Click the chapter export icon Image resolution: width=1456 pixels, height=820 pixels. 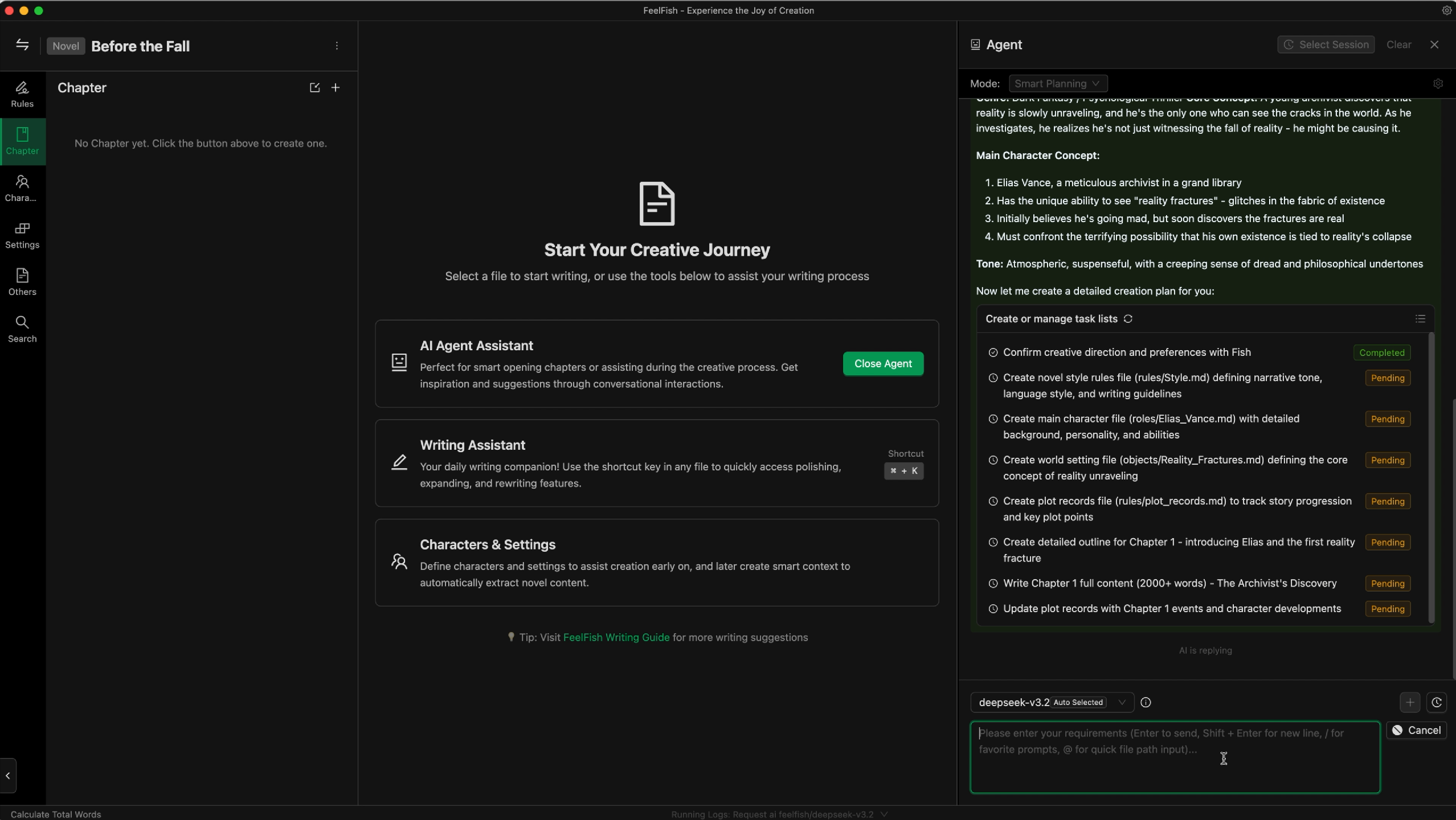[314, 88]
